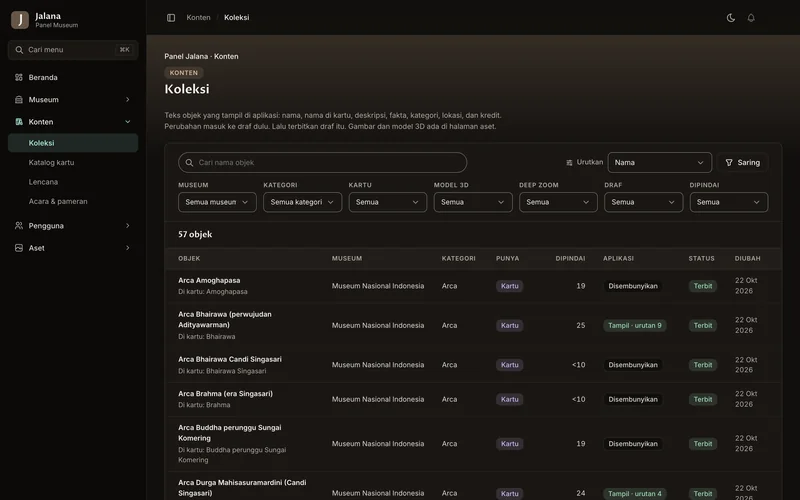
Task: Click Terbit badge in Arca Brahma row
Action: click(703, 399)
